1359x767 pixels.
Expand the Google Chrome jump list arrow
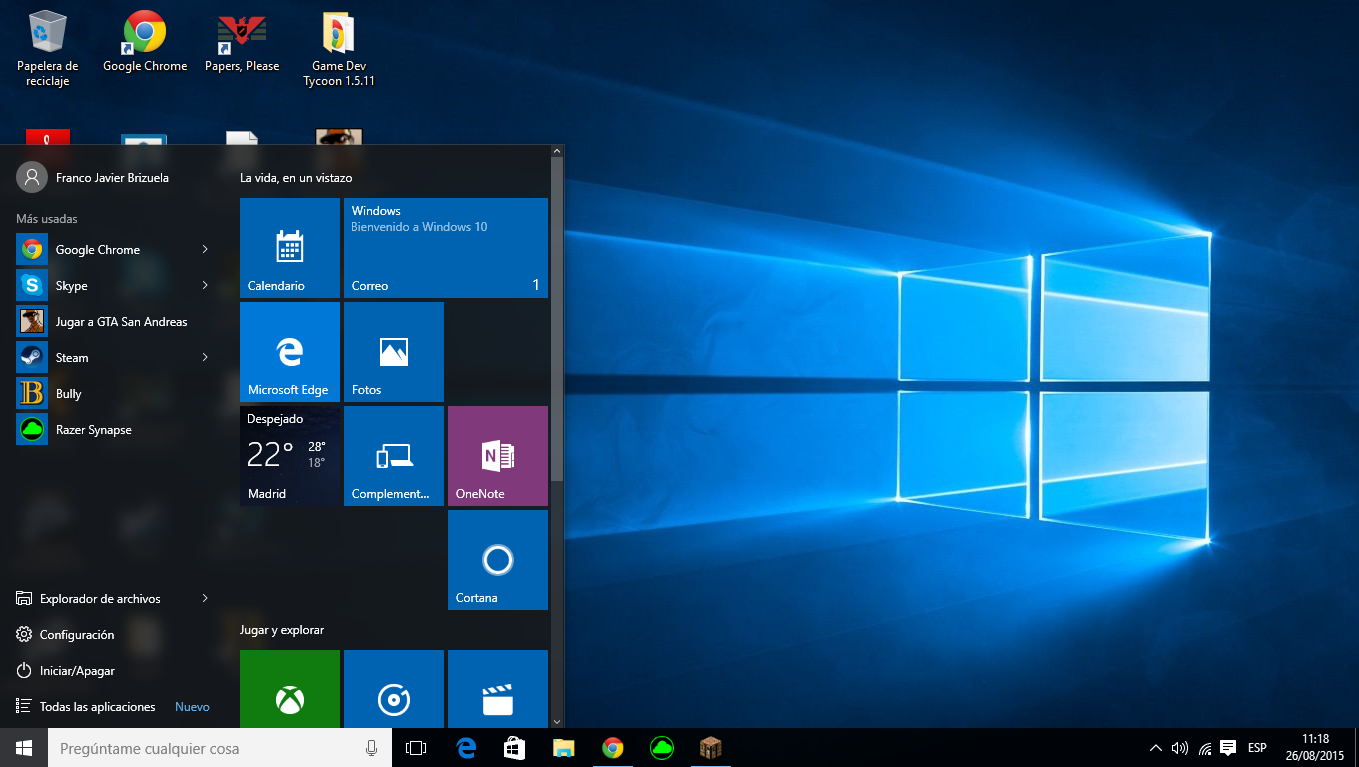[205, 250]
